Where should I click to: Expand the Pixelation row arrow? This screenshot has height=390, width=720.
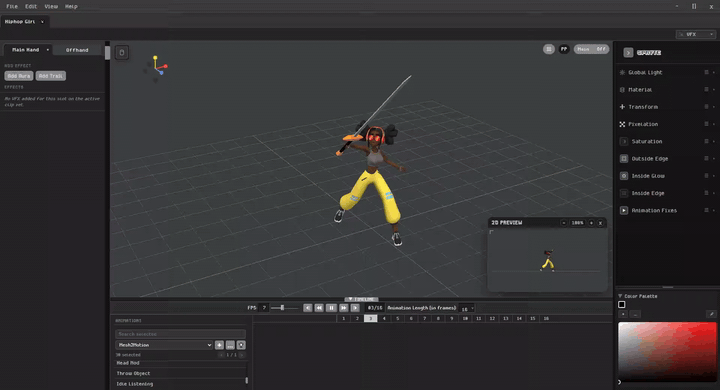tap(714, 124)
